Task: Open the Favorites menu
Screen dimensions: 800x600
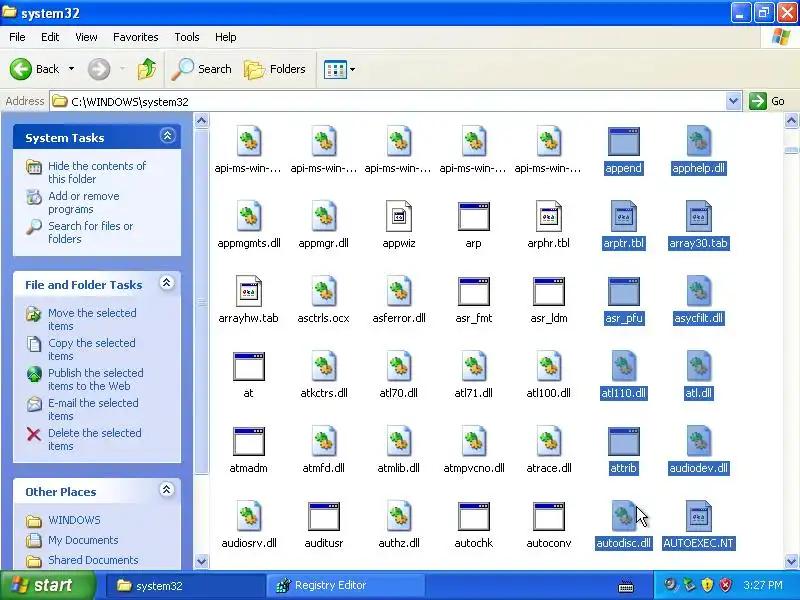Action: point(136,37)
